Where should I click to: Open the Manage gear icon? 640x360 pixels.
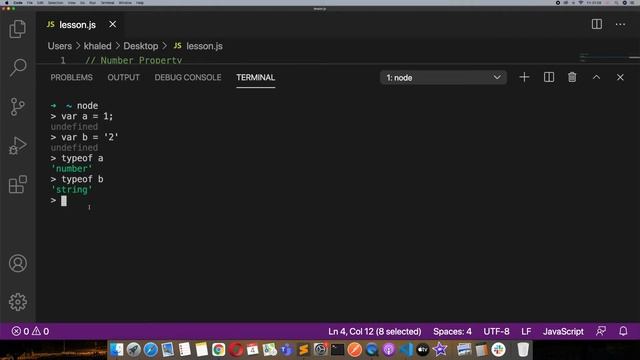click(x=18, y=302)
